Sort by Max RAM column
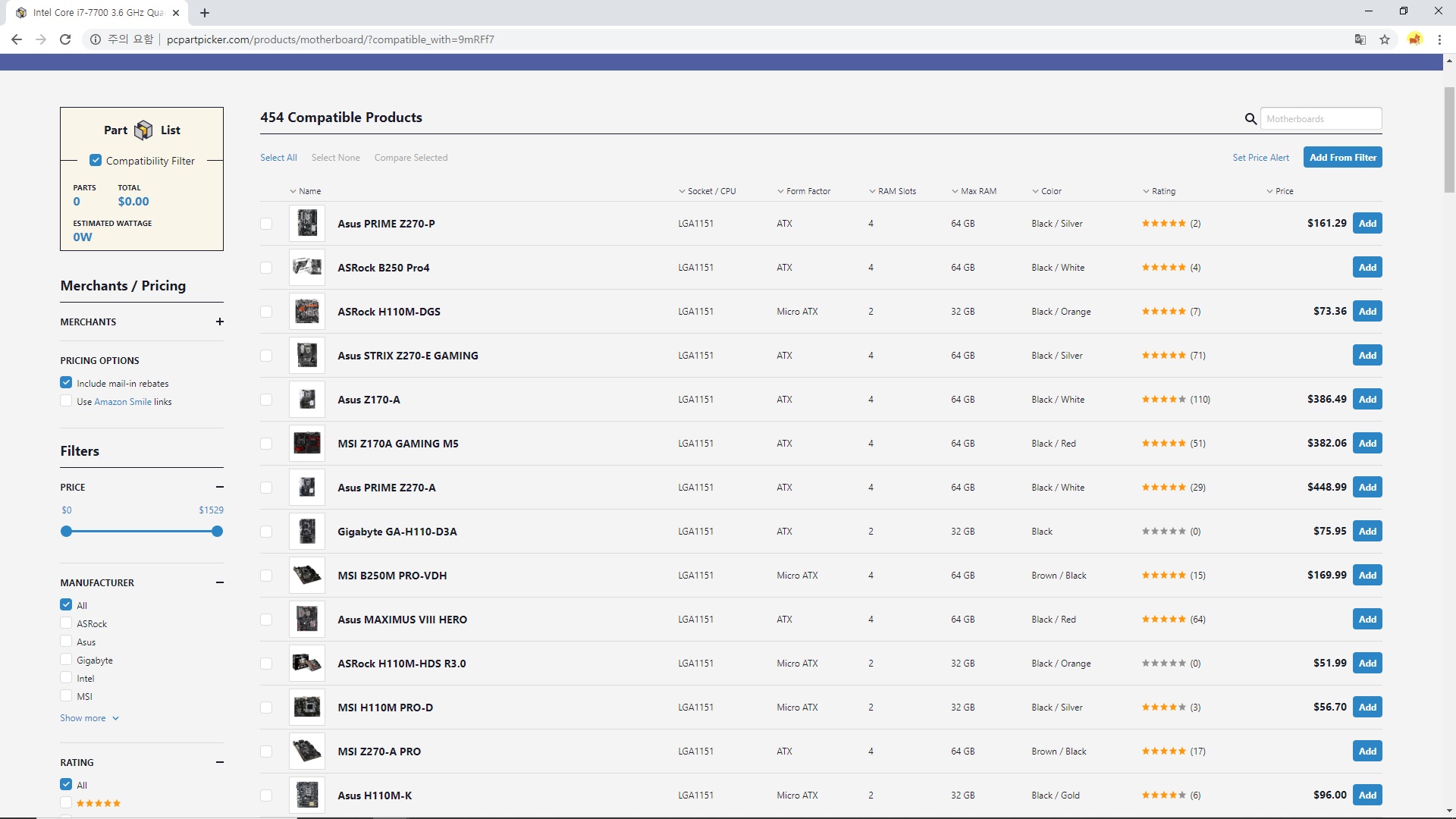The width and height of the screenshot is (1456, 819). coord(974,191)
